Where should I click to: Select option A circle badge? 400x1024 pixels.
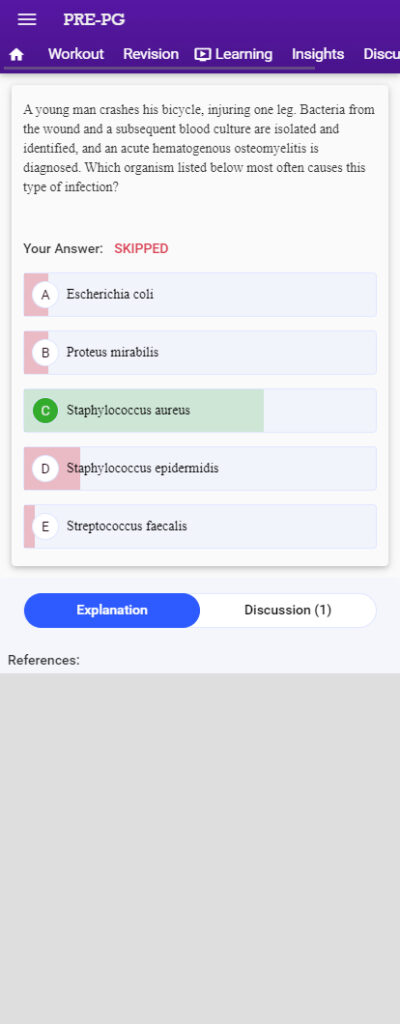[45, 295]
